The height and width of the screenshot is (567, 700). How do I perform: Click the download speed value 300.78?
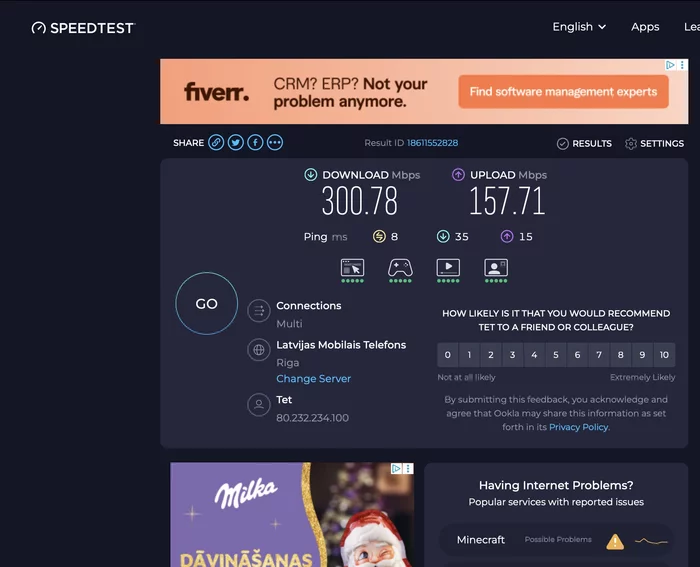click(x=359, y=201)
